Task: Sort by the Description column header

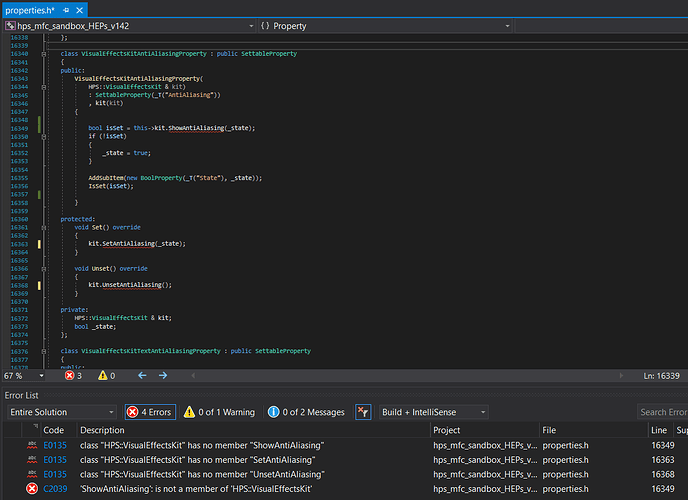Action: [x=254, y=430]
